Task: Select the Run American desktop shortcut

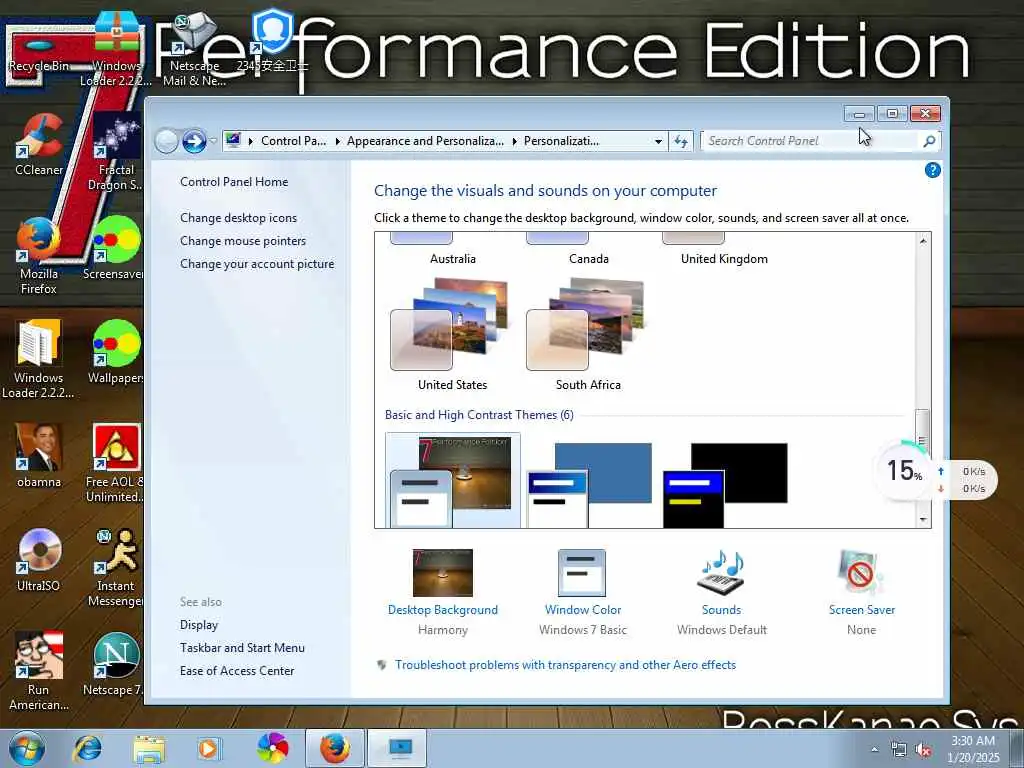Action: tap(39, 671)
